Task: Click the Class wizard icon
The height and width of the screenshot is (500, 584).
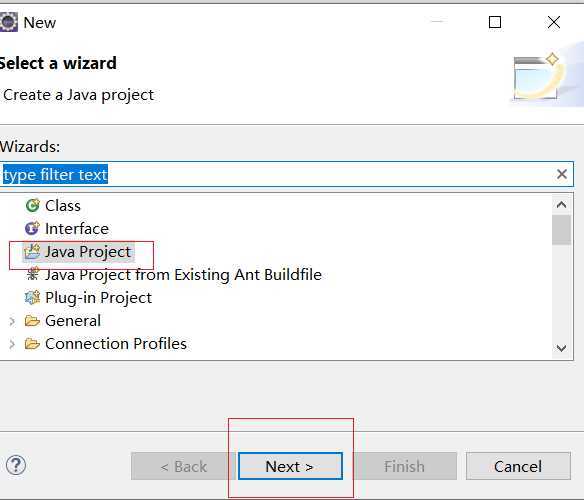Action: click(32, 206)
